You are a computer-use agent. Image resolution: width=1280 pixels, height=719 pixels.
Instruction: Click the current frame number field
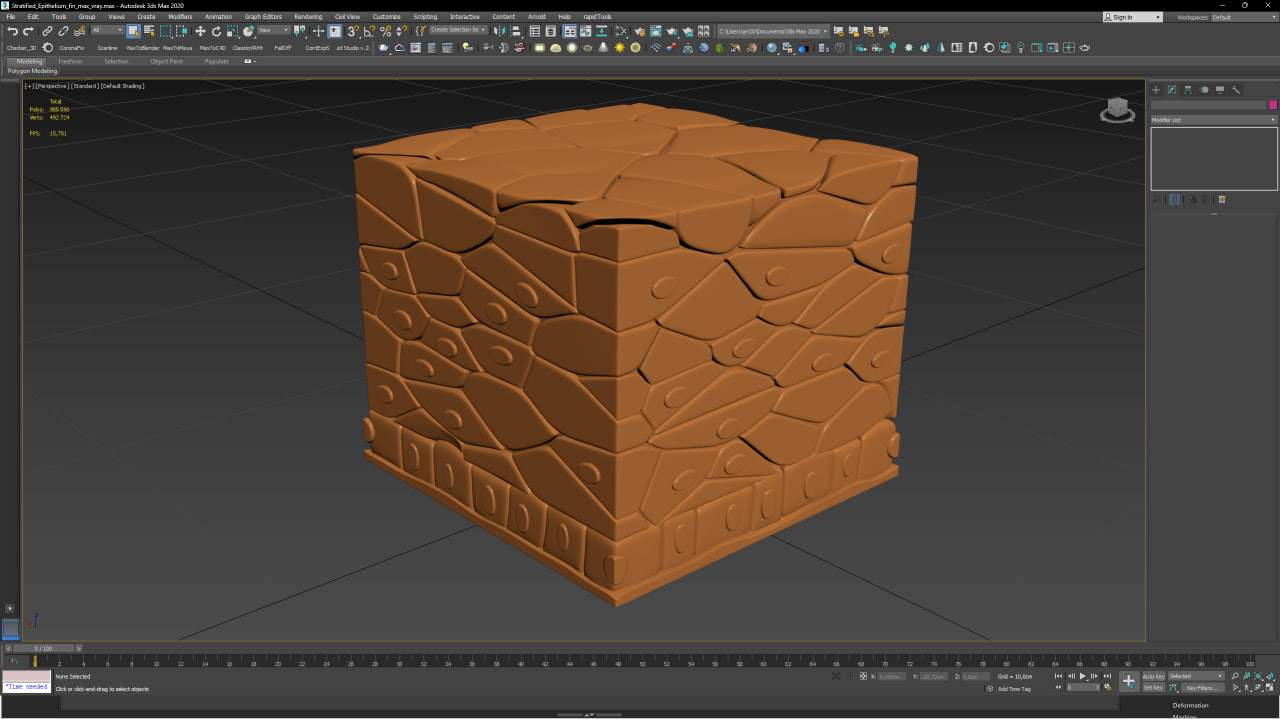tap(1083, 687)
